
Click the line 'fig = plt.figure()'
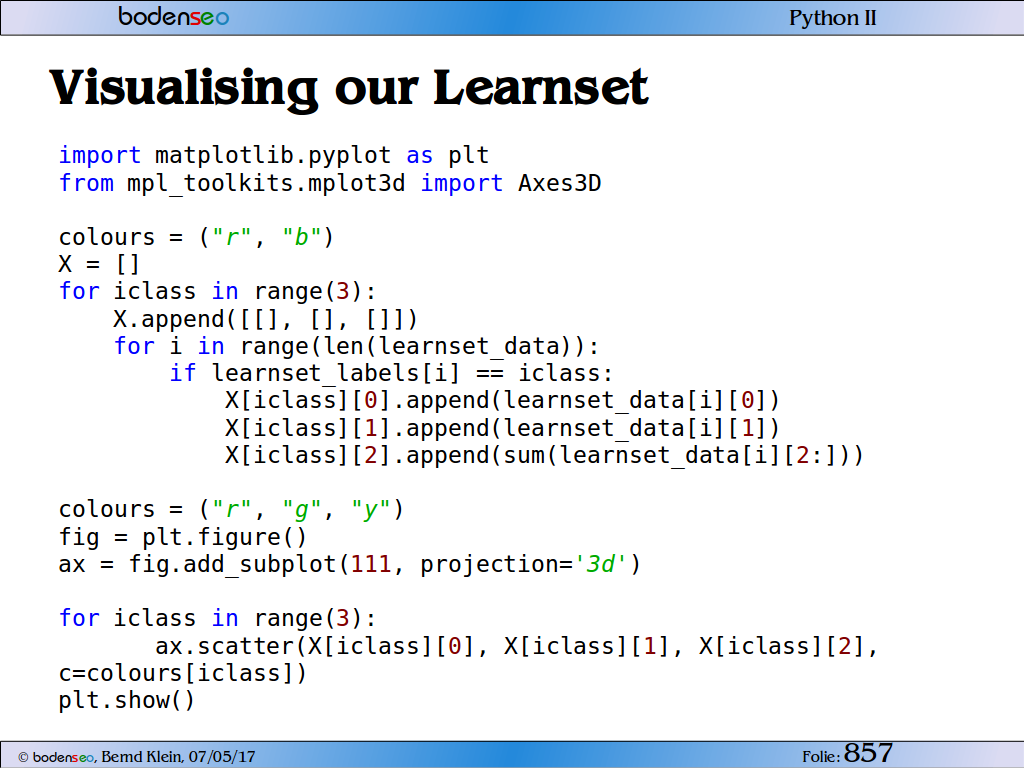click(182, 537)
